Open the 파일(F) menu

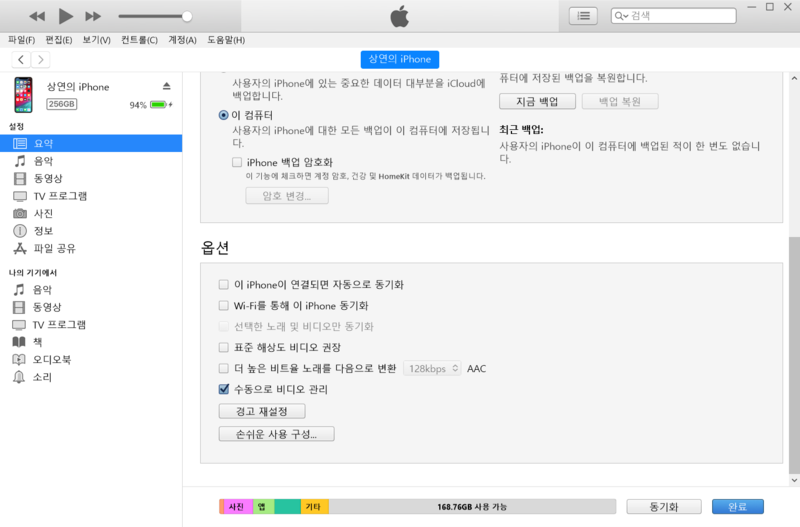[21, 40]
